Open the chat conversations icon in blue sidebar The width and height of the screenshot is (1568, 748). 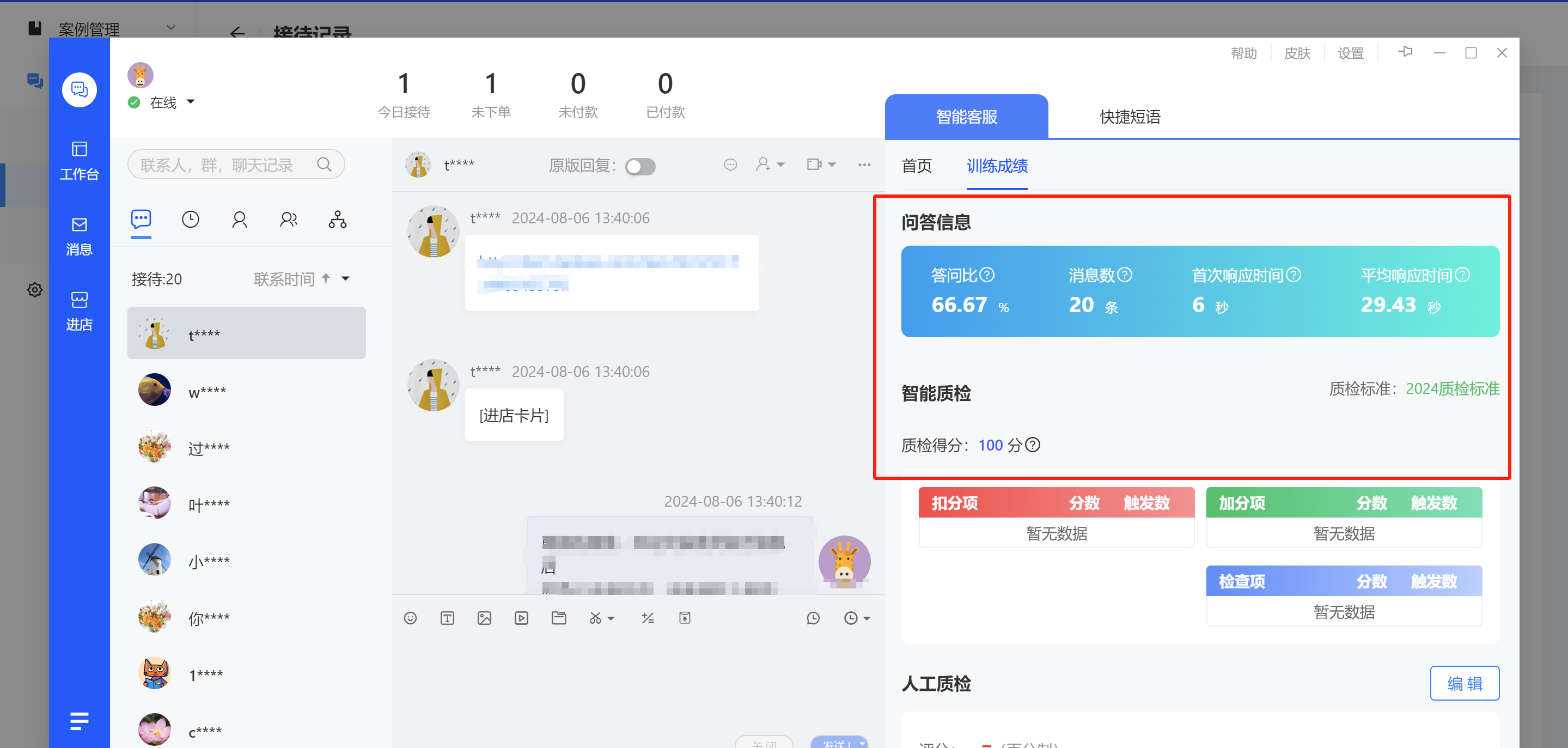79,89
